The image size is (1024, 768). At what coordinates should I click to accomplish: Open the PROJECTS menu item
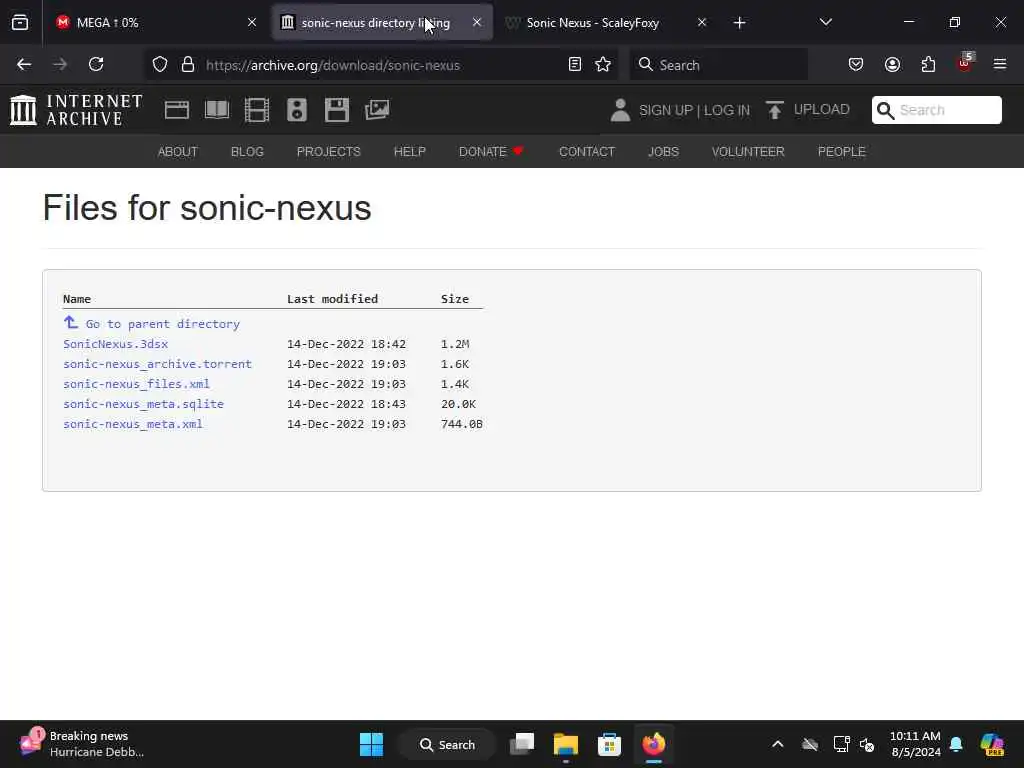(x=328, y=152)
